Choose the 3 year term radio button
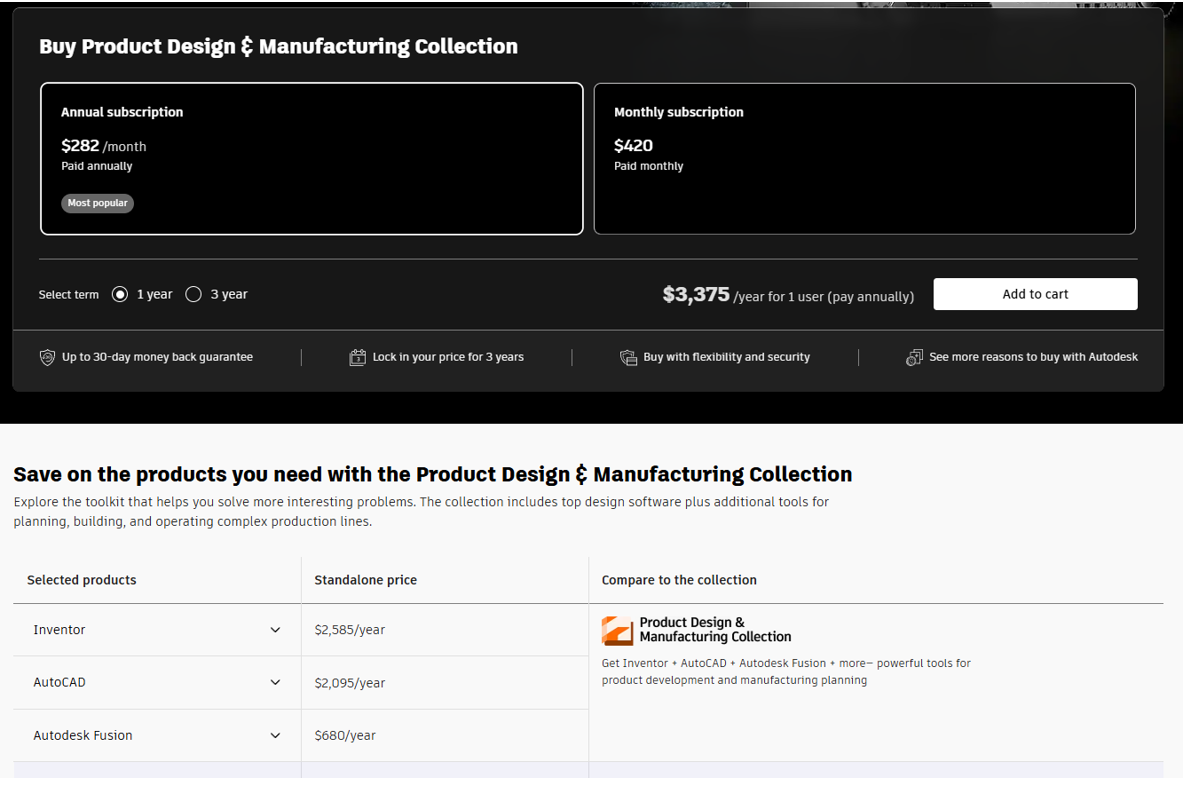Screen dimensions: 1186x789 pyautogui.click(x=194, y=294)
